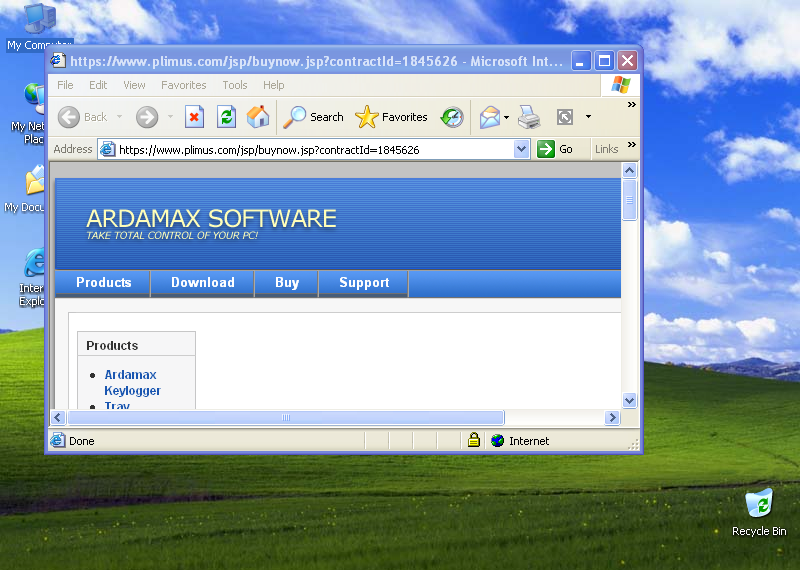The height and width of the screenshot is (570, 800).
Task: Print the page with printer icon
Action: pos(529,117)
